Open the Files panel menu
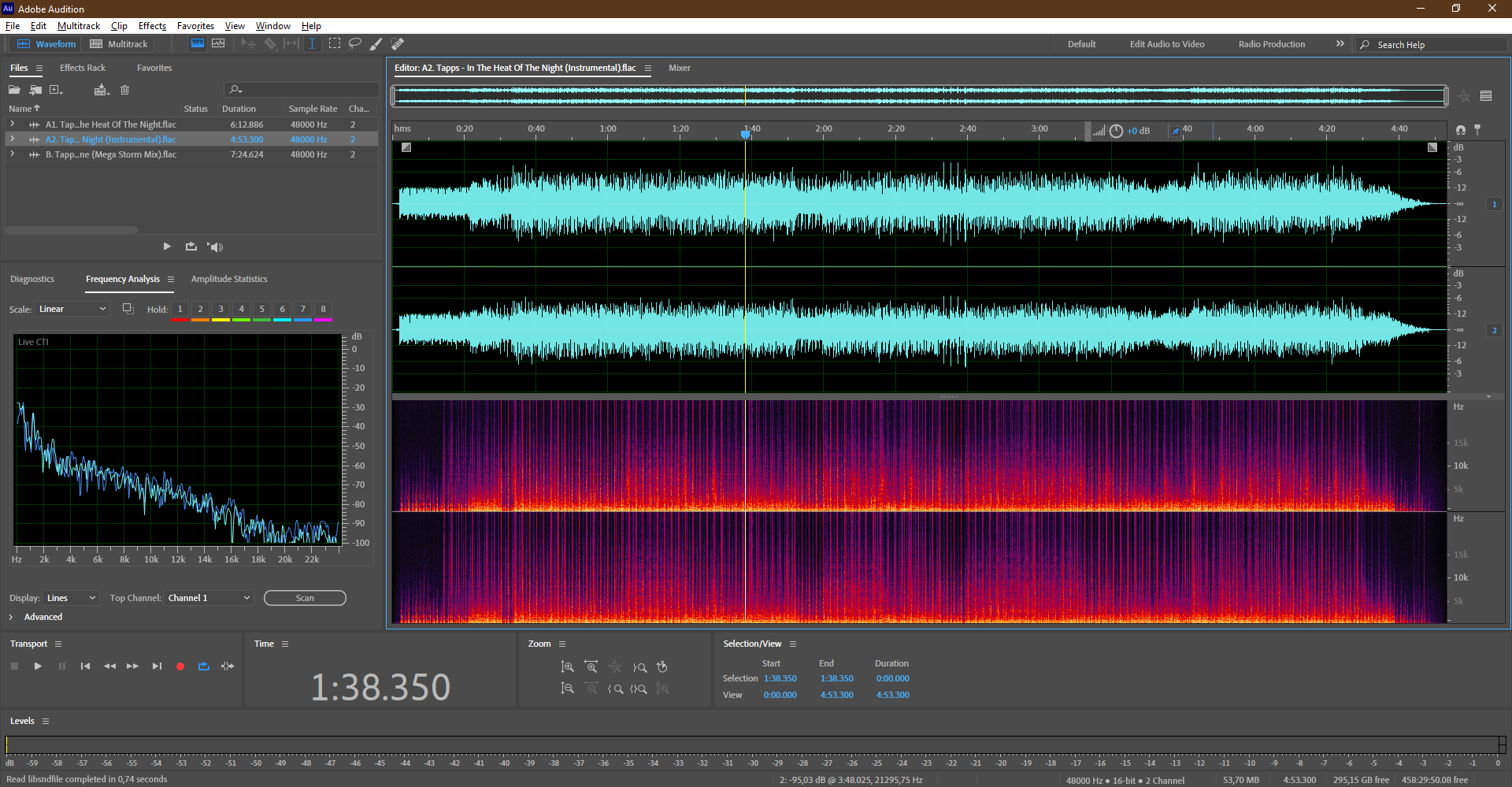The height and width of the screenshot is (787, 1512). [39, 69]
